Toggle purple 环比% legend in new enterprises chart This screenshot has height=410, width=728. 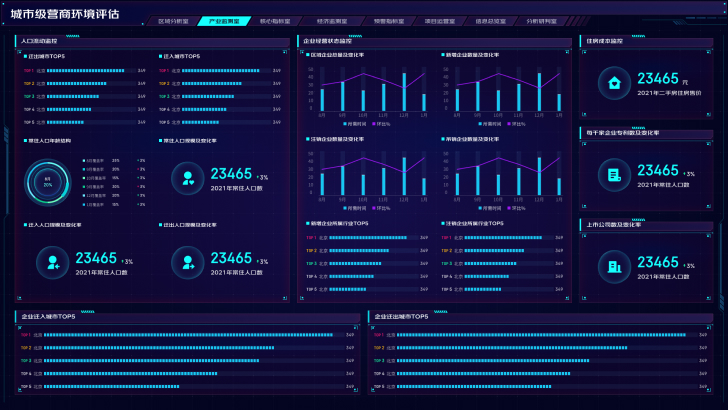[516, 124]
